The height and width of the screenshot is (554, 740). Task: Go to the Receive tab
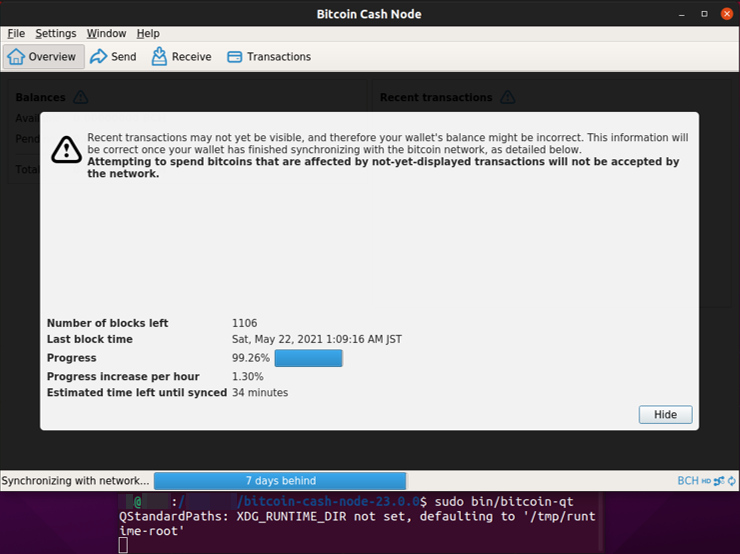click(181, 57)
